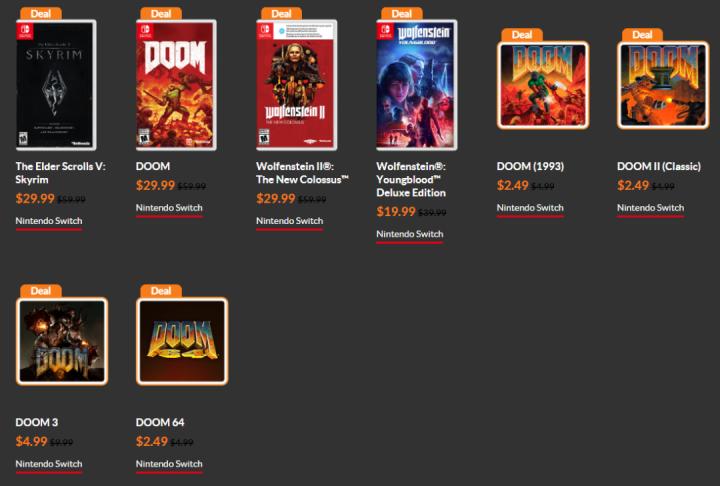Click the Deal tag above Wolfenstein Youngblood
The height and width of the screenshot is (486, 720).
tap(402, 14)
